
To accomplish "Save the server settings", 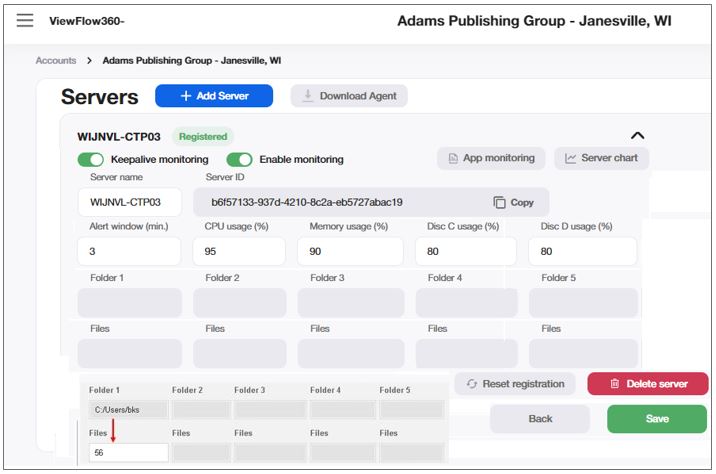I will click(x=656, y=418).
